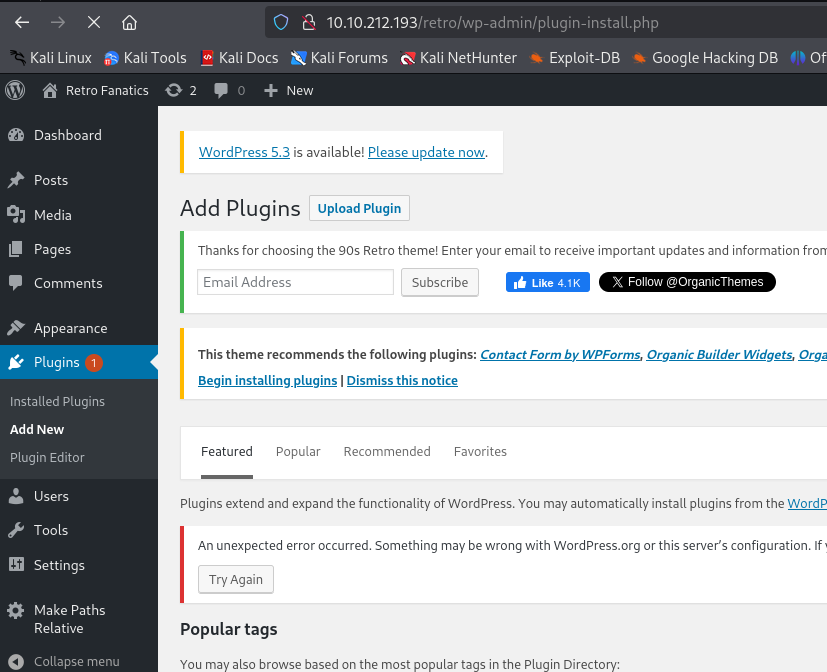Click the Subscribe button
The width and height of the screenshot is (827, 672).
point(440,282)
